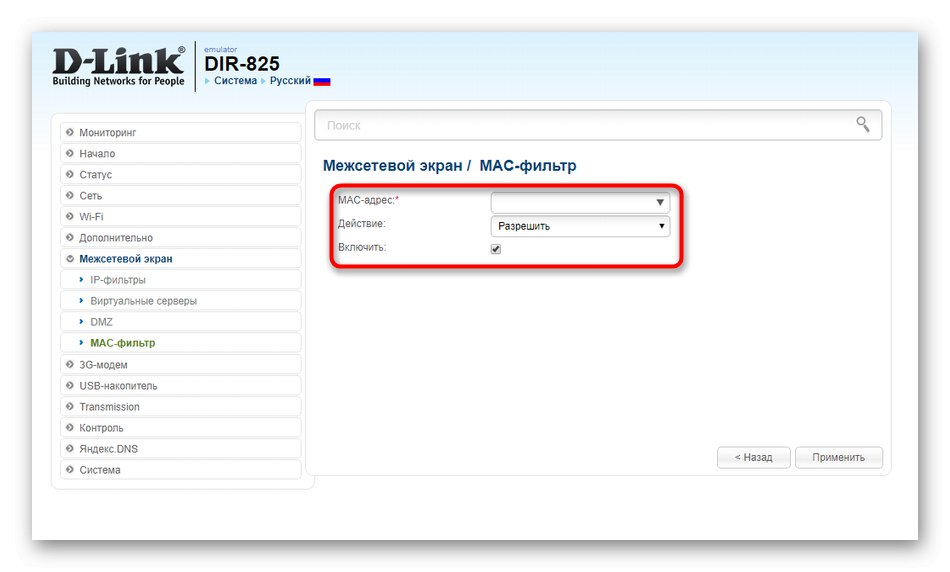Image resolution: width=950 pixels, height=572 pixels.
Task: Expand the Мониторинг section
Action: [x=181, y=132]
